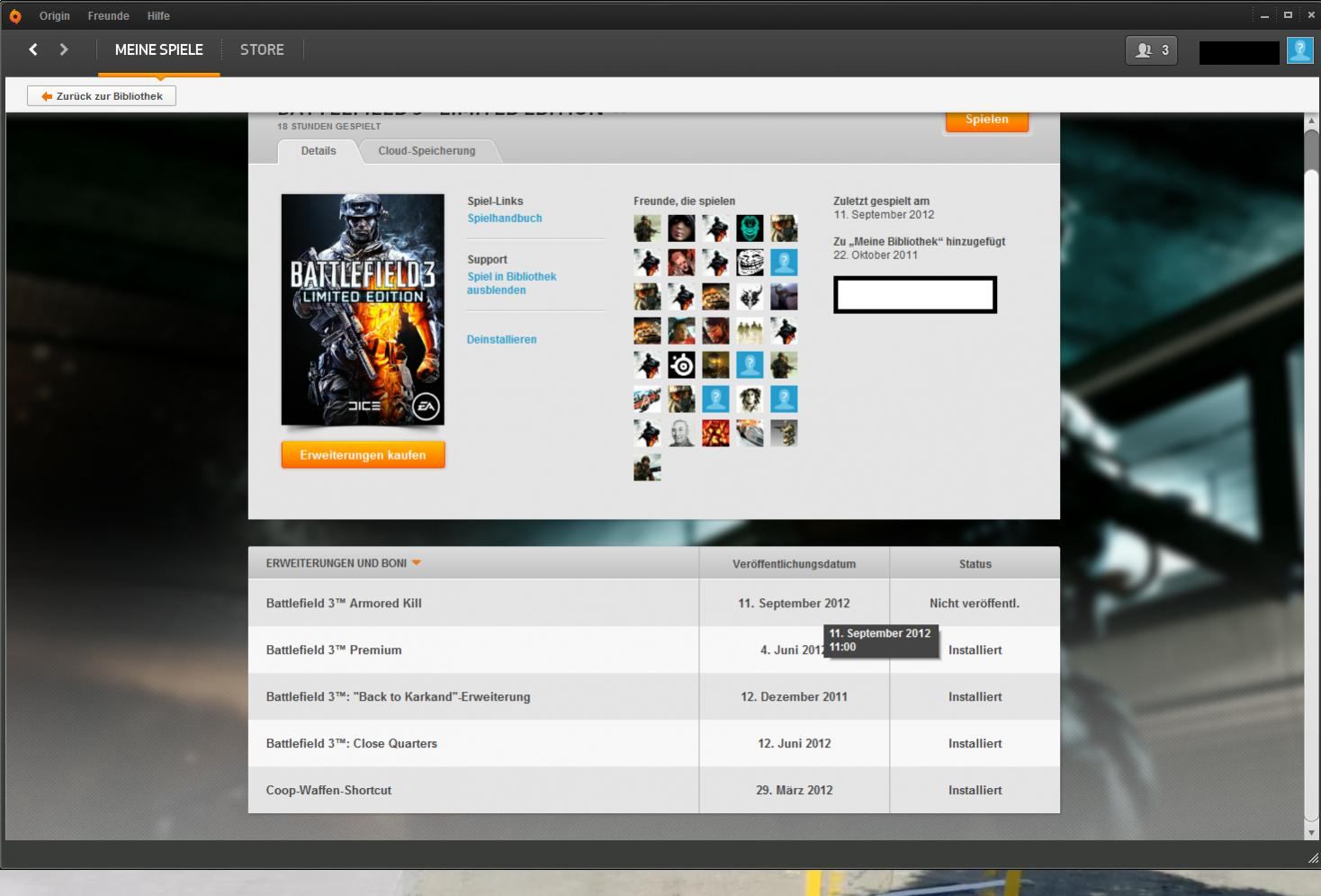
Task: Open the friends list button showing 3
Action: 1151,50
